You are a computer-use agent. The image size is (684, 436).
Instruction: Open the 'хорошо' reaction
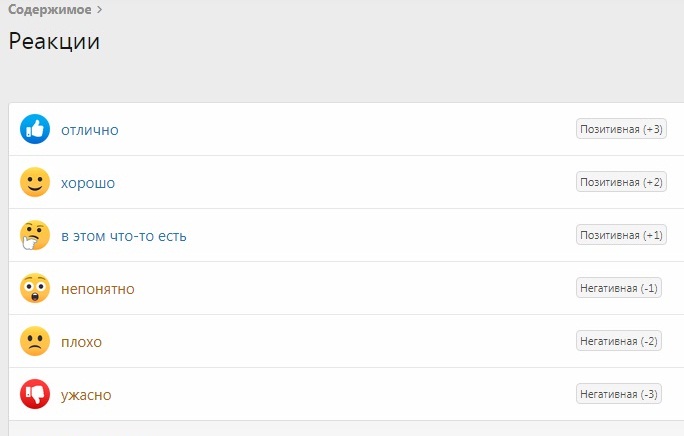88,183
